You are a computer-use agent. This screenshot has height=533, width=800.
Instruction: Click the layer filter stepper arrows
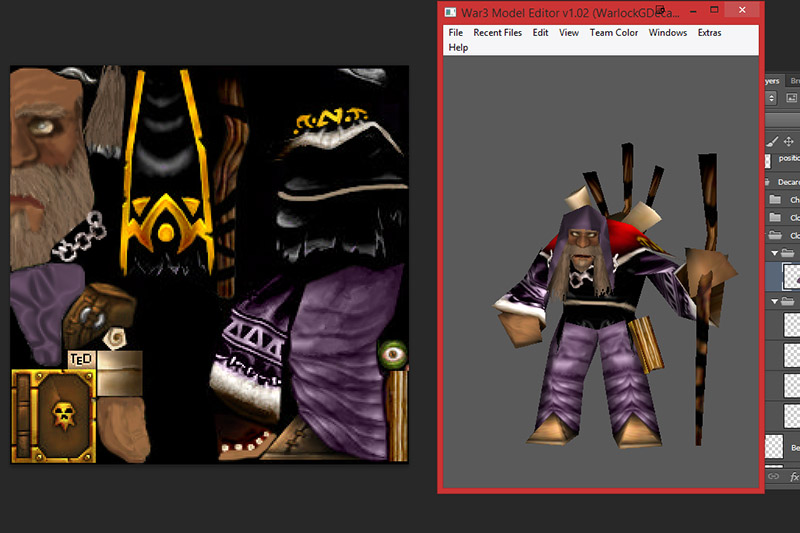tap(771, 98)
